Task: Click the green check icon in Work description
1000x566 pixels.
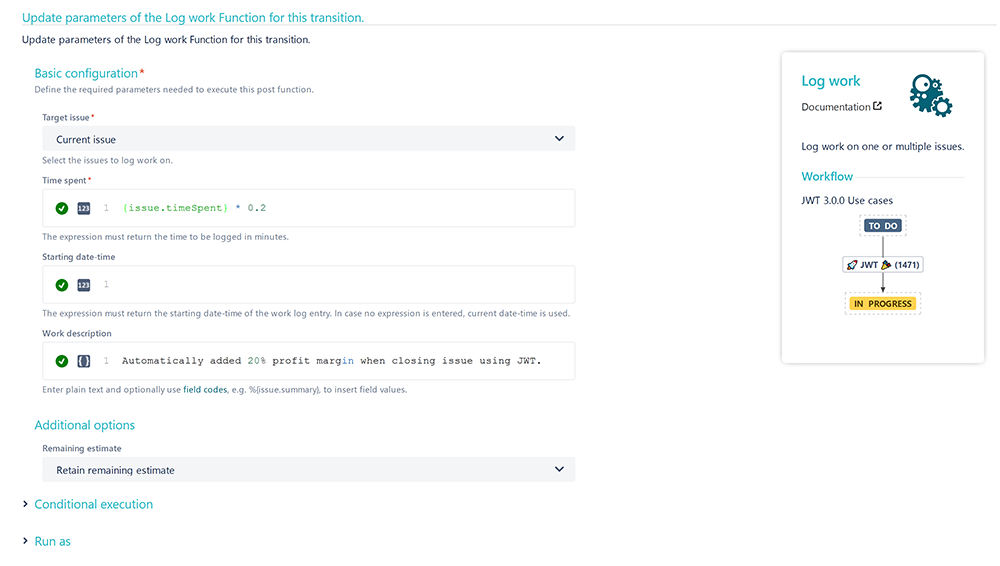Action: pos(62,361)
